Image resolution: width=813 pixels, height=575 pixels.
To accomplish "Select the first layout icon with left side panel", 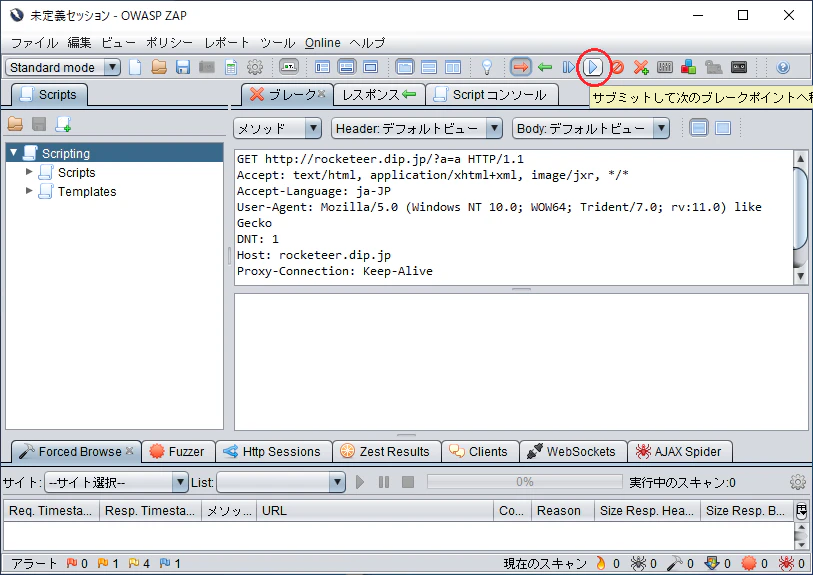I will tap(323, 67).
